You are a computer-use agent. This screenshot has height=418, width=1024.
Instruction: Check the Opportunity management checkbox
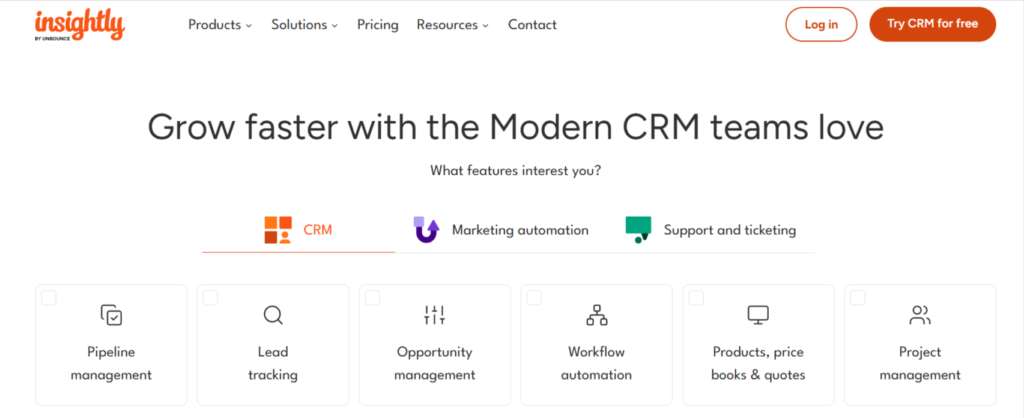(372, 298)
